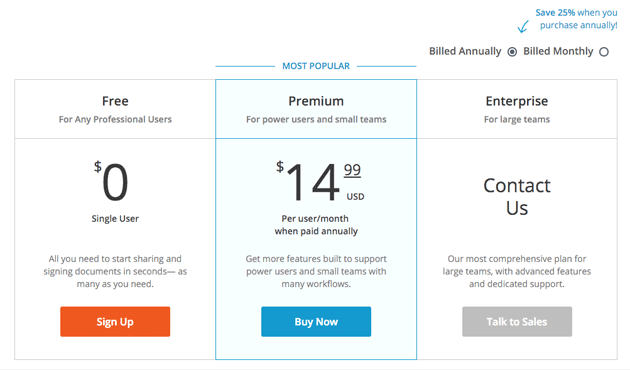
Task: Select the Free plan heading
Action: (115, 101)
